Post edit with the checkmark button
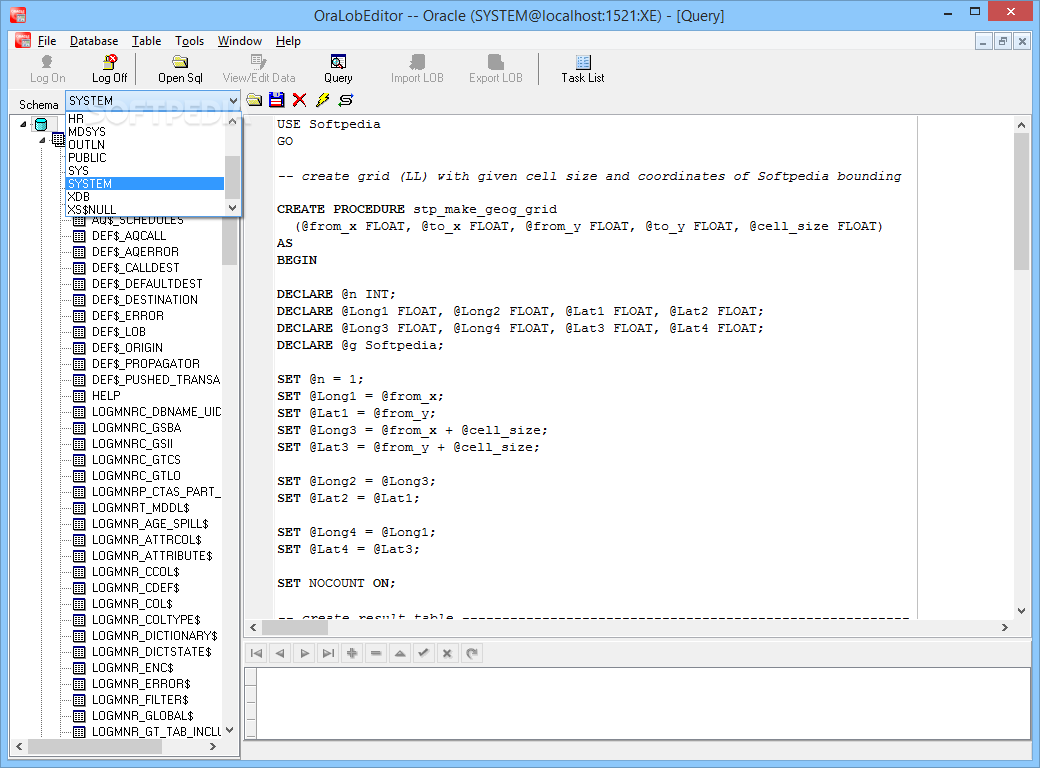Screen dimensions: 1040x768 [x=423, y=653]
